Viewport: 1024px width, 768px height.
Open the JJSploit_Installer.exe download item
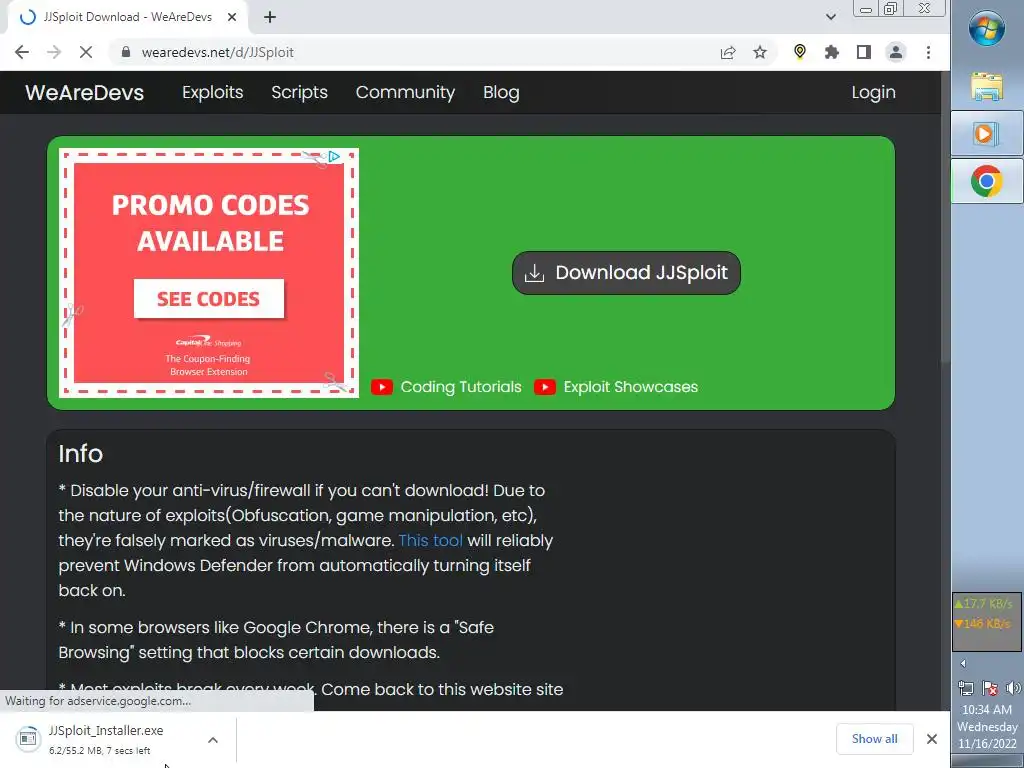(104, 739)
